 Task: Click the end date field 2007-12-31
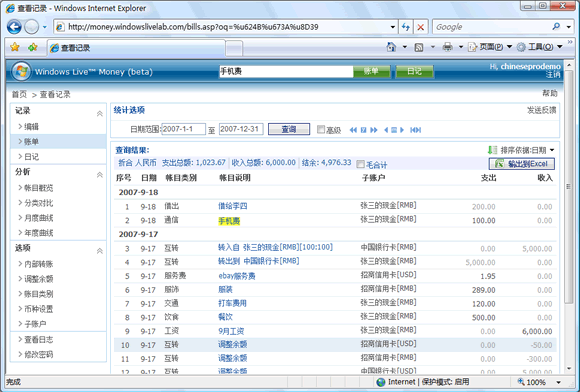click(x=241, y=129)
